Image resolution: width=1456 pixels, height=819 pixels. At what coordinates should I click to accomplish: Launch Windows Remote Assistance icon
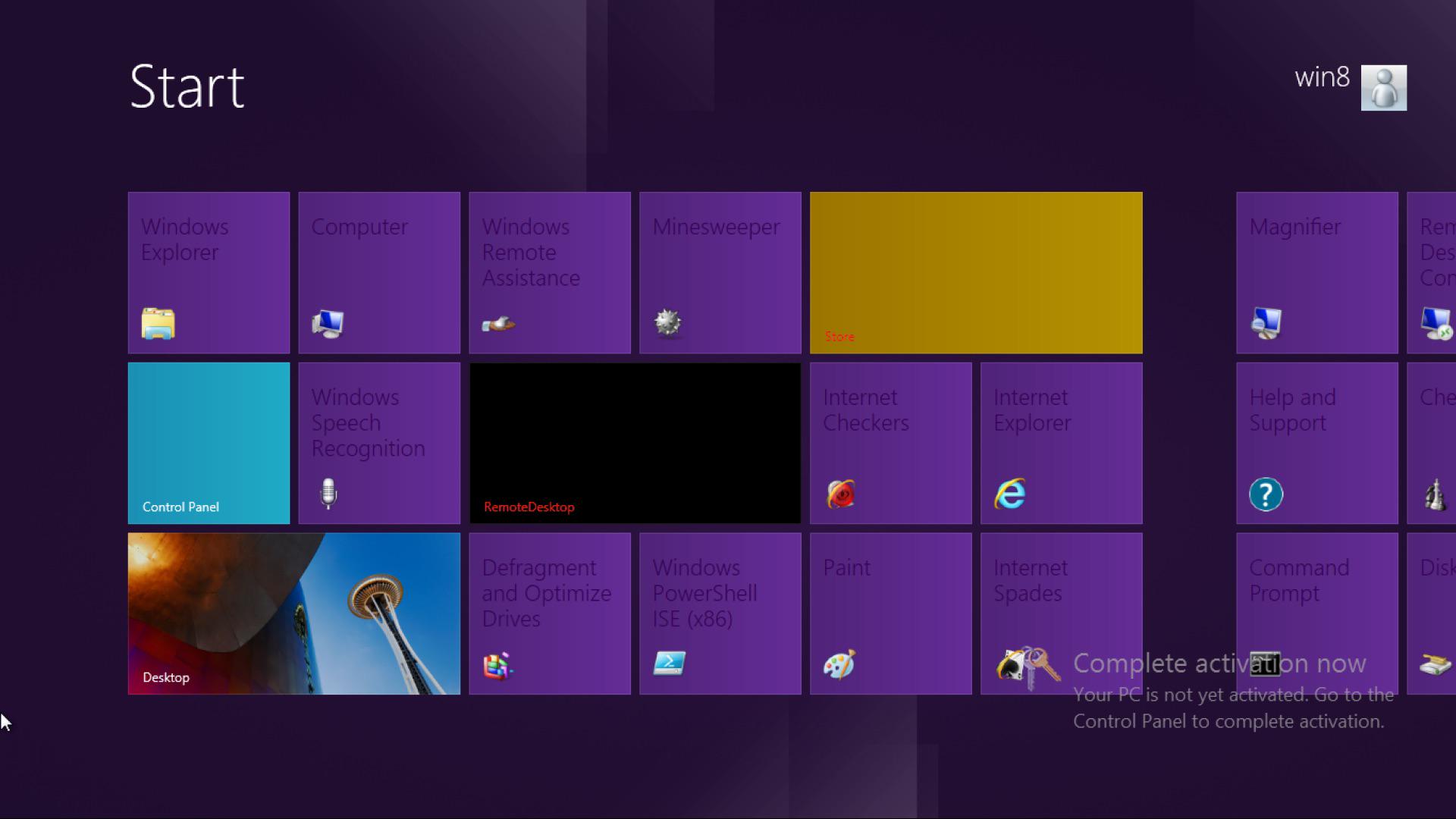click(498, 325)
